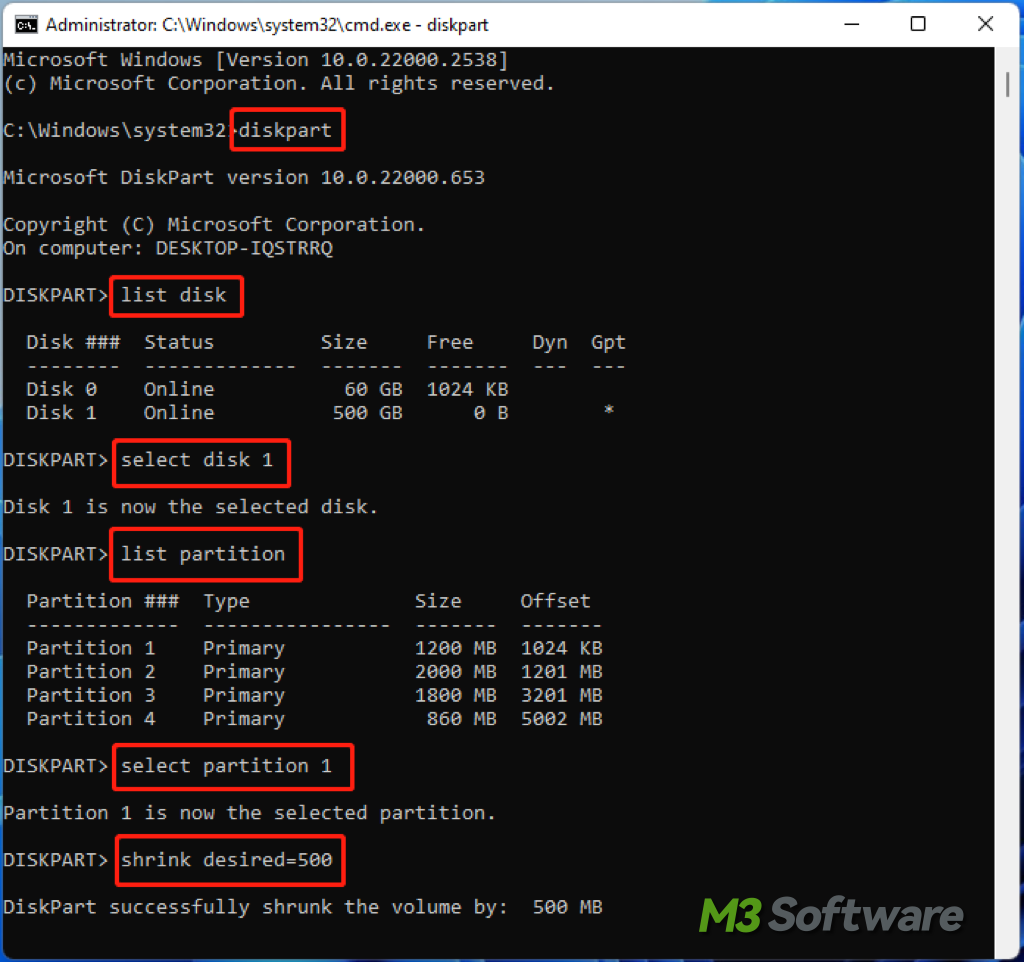Image resolution: width=1024 pixels, height=962 pixels.
Task: Click the 'Free' column header
Action: [449, 342]
